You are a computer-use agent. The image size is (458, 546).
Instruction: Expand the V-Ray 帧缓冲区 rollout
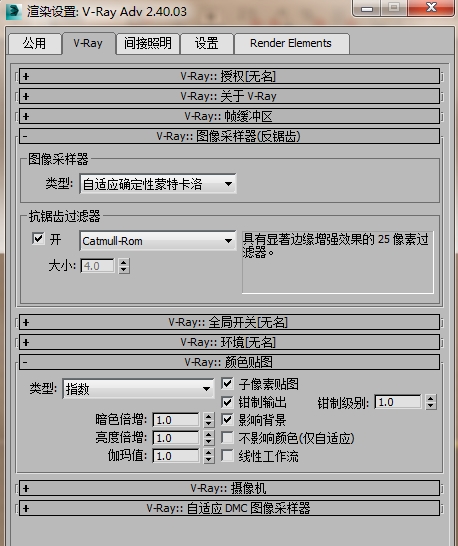click(x=229, y=116)
